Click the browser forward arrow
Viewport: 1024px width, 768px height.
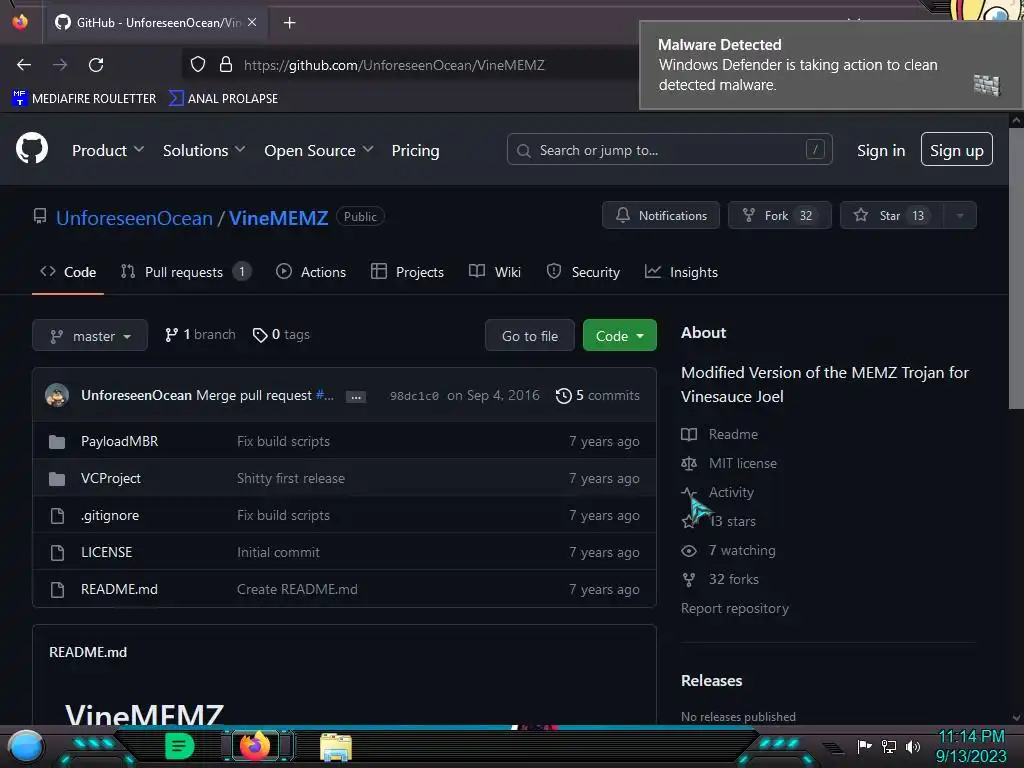click(x=60, y=65)
